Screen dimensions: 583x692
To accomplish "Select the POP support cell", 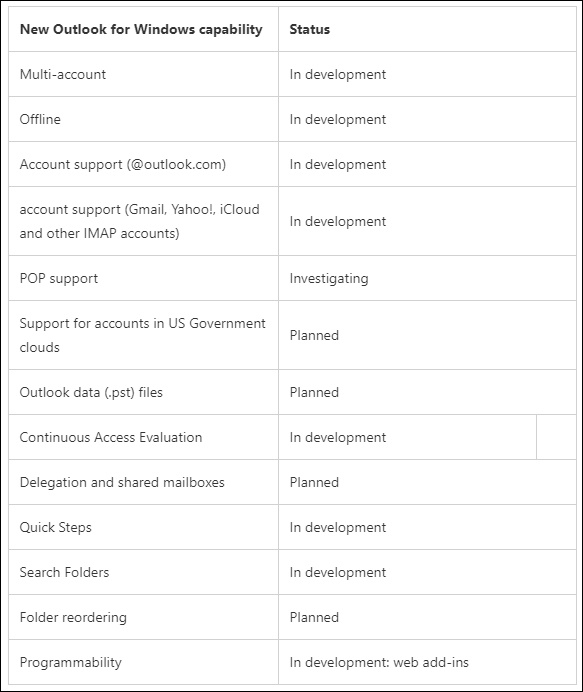I will point(143,278).
